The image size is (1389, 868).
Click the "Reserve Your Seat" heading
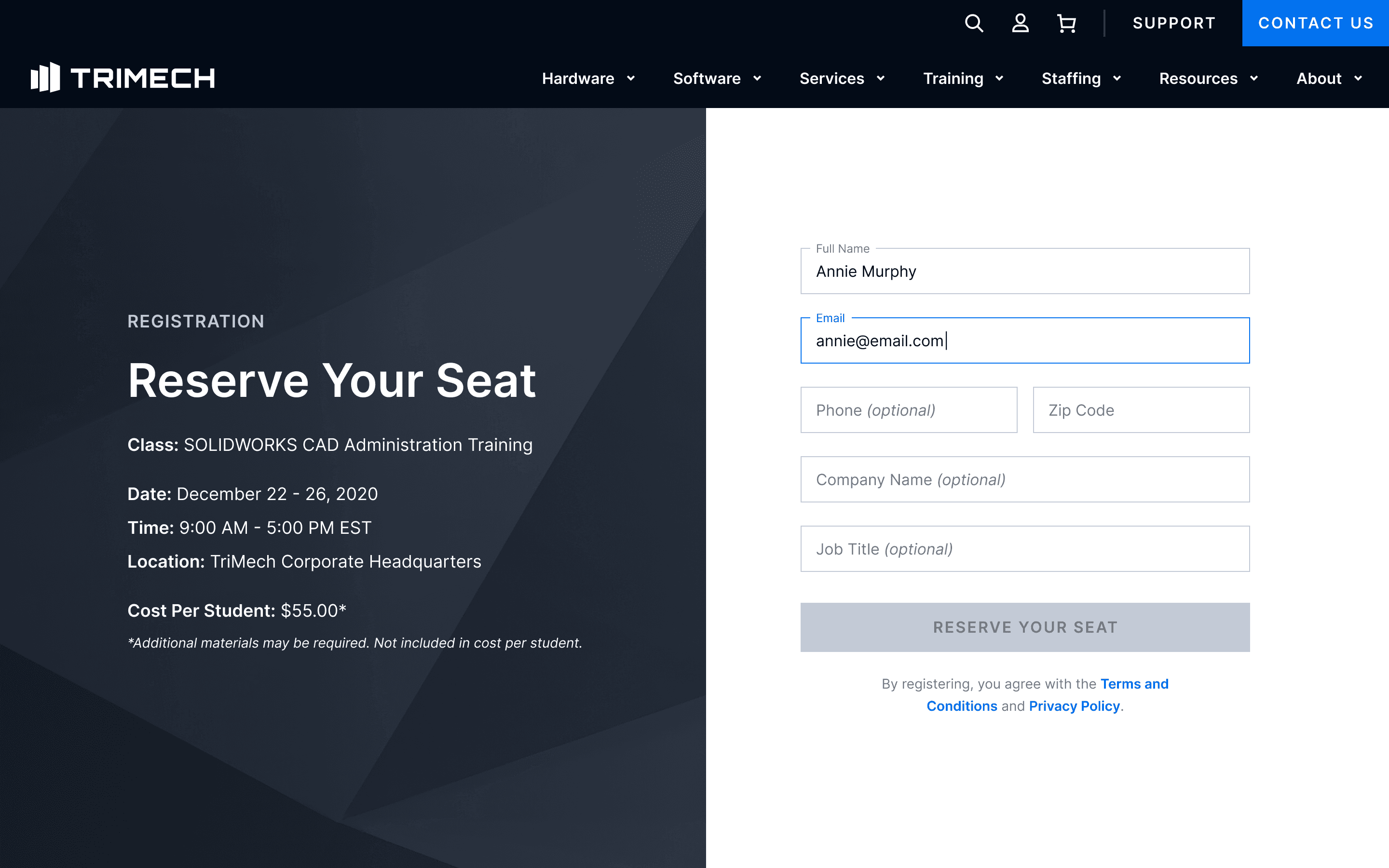332,381
